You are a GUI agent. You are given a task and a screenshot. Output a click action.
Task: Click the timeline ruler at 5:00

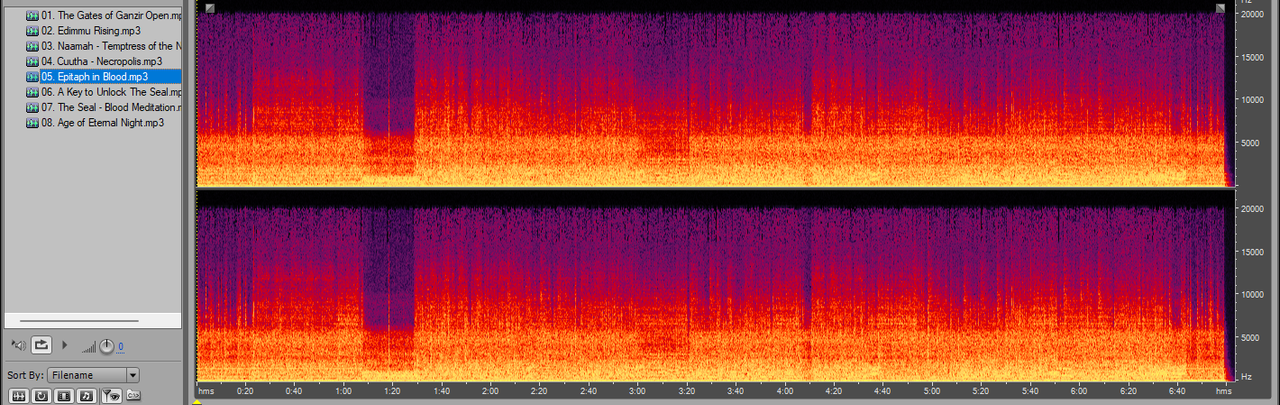(x=932, y=391)
